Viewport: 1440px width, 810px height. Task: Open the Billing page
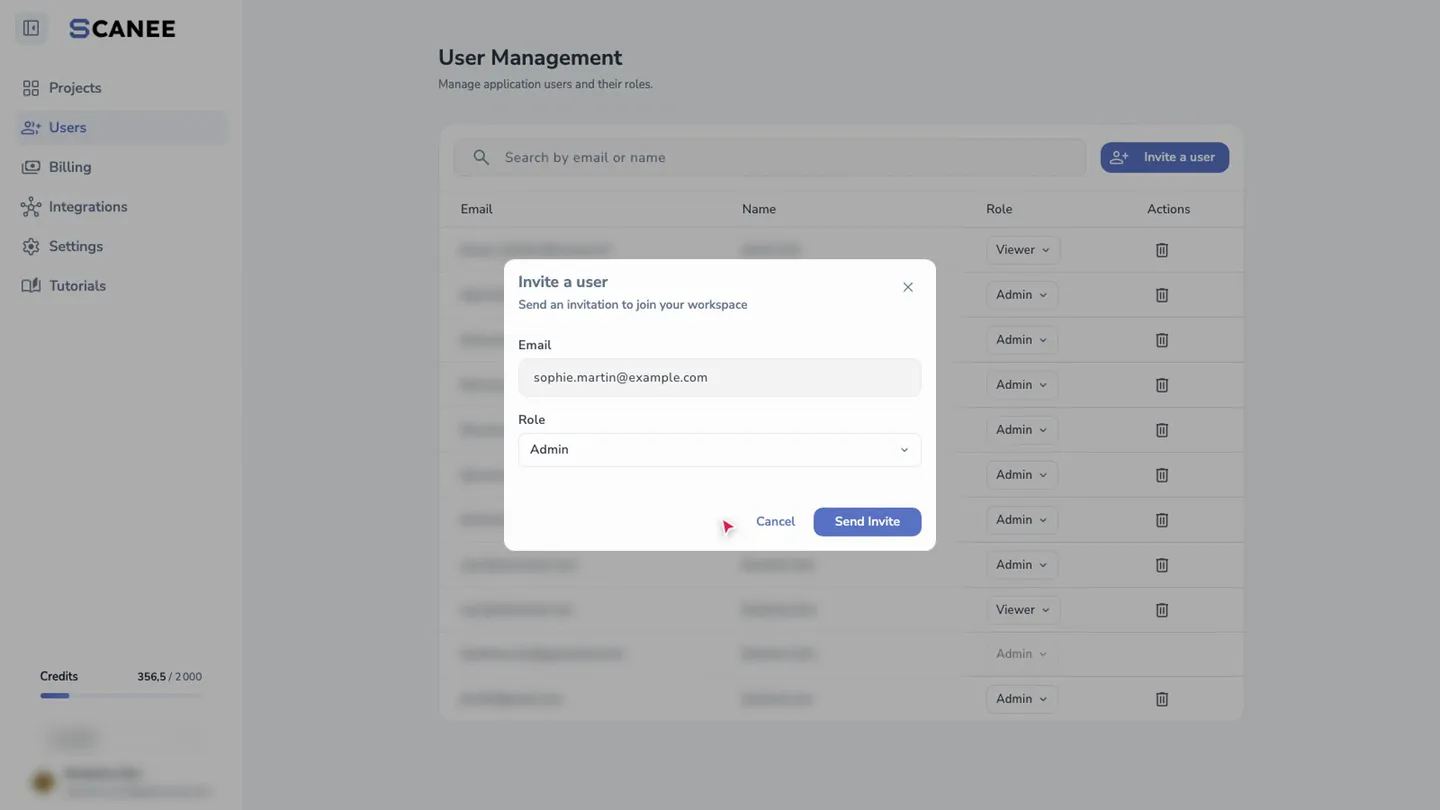122,167
